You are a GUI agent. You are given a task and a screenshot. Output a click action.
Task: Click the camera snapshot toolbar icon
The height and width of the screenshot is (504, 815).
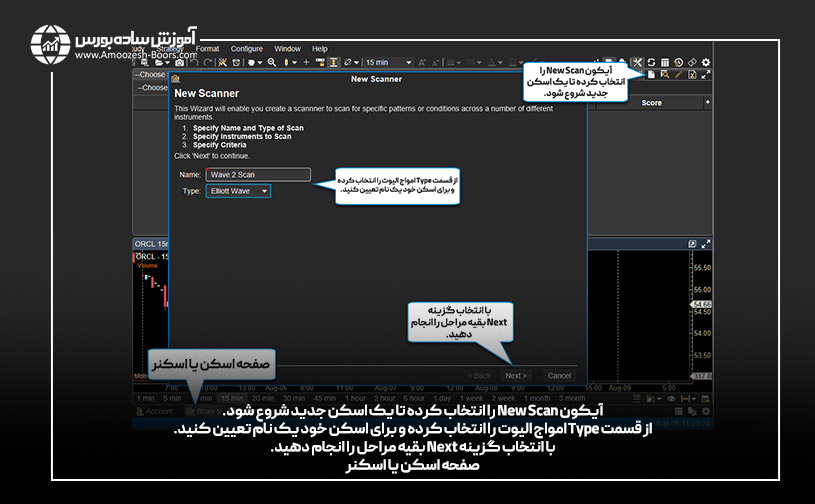(x=180, y=62)
